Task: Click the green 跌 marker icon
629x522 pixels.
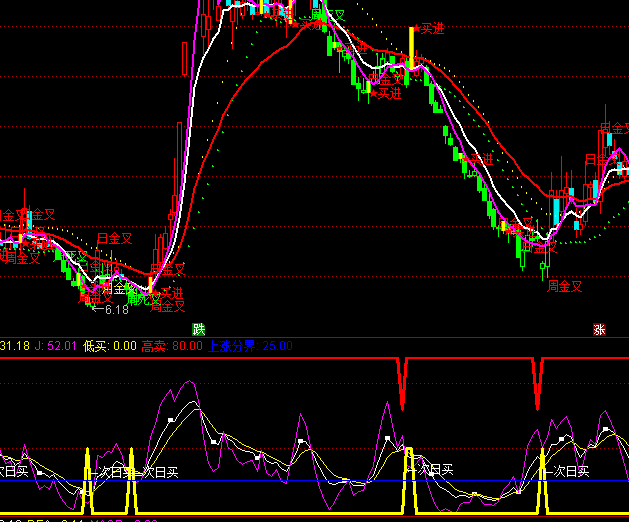Action: tap(199, 329)
